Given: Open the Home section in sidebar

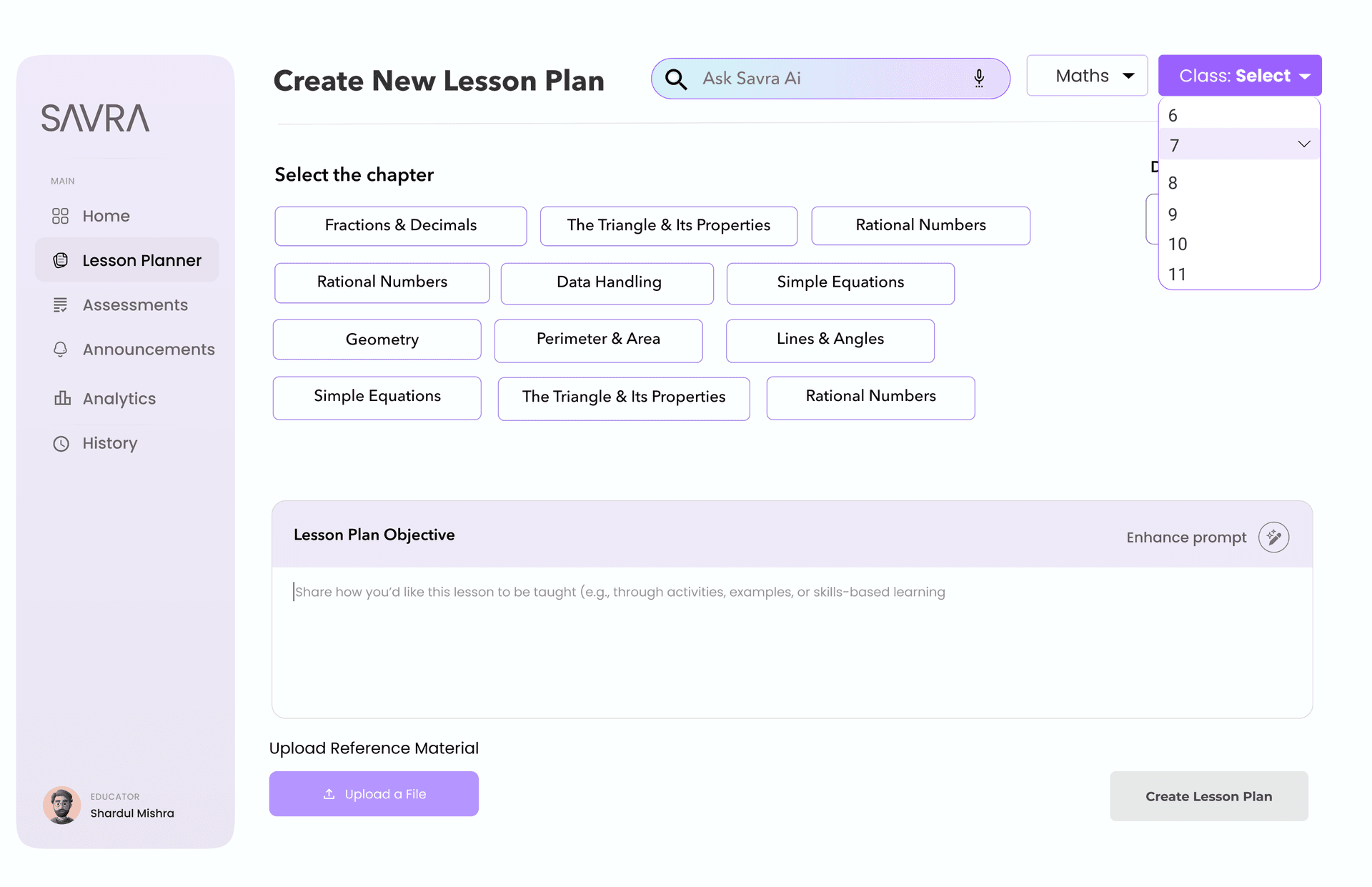Looking at the screenshot, I should [106, 215].
